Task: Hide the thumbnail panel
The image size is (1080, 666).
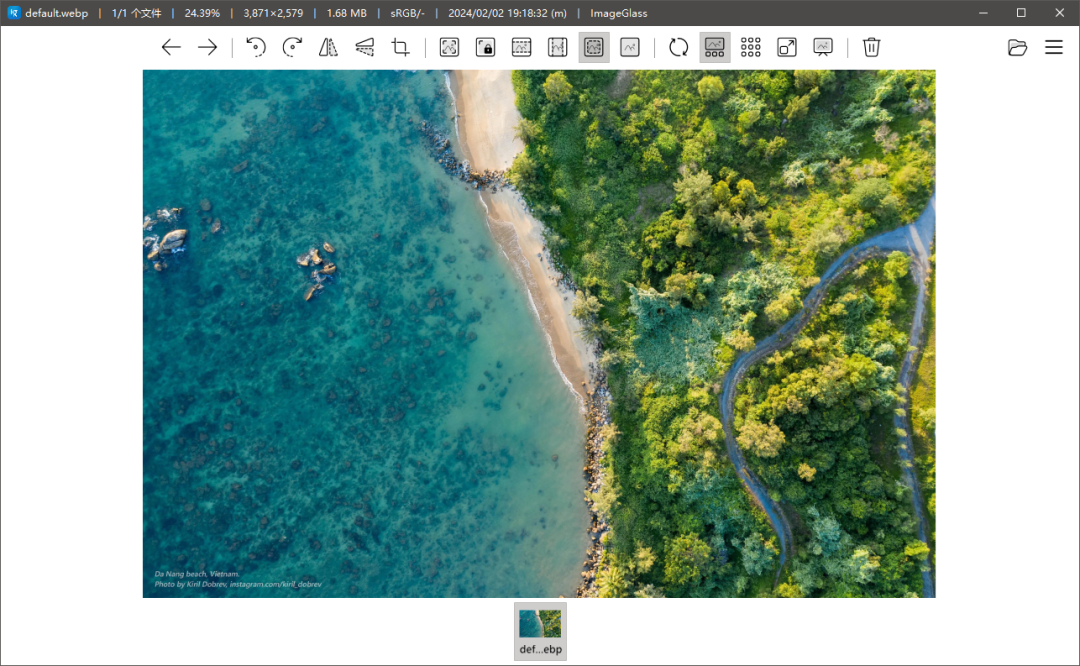Action: [x=714, y=47]
